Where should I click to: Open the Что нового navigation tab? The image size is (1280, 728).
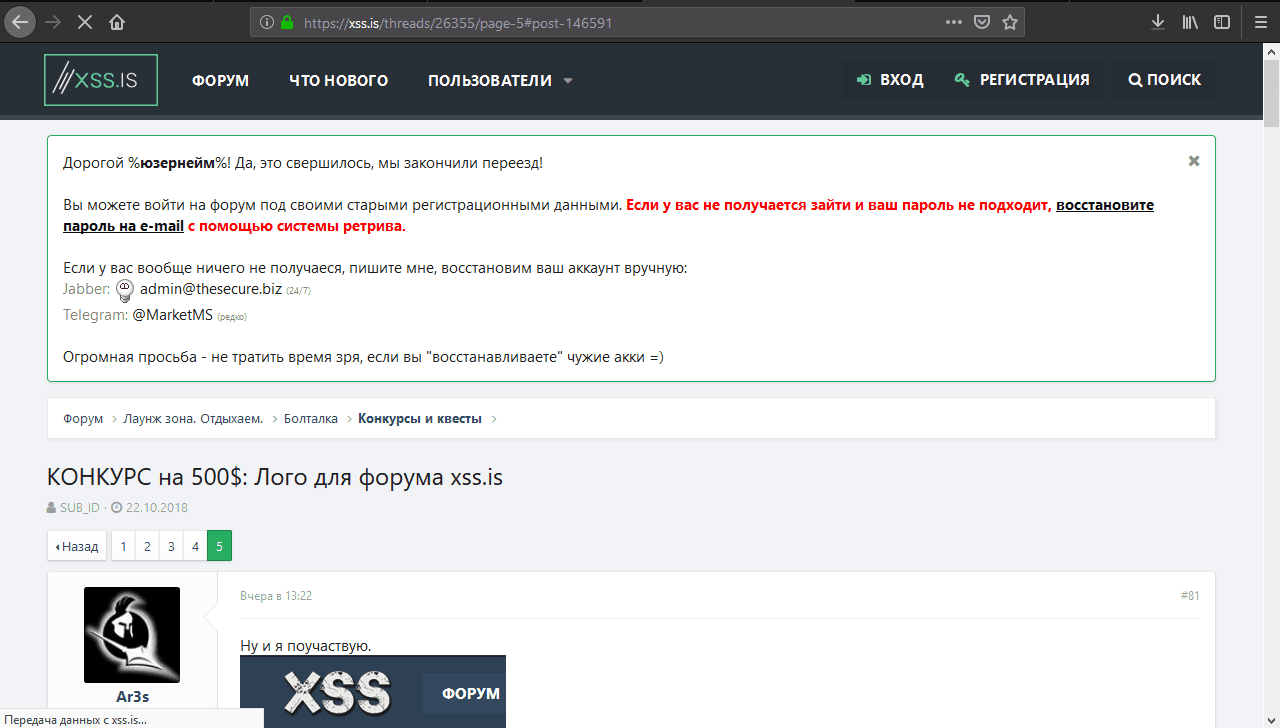pos(339,80)
